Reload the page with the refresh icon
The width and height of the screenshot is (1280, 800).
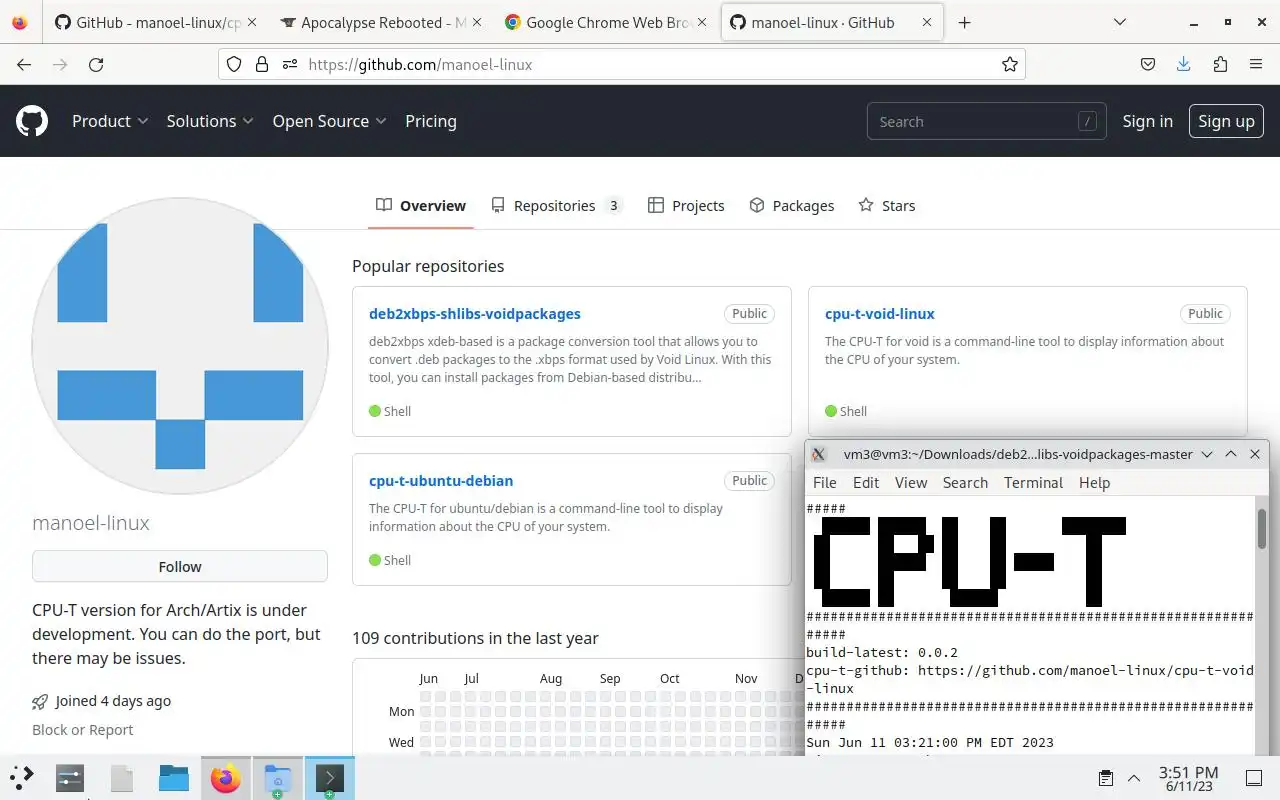point(96,64)
